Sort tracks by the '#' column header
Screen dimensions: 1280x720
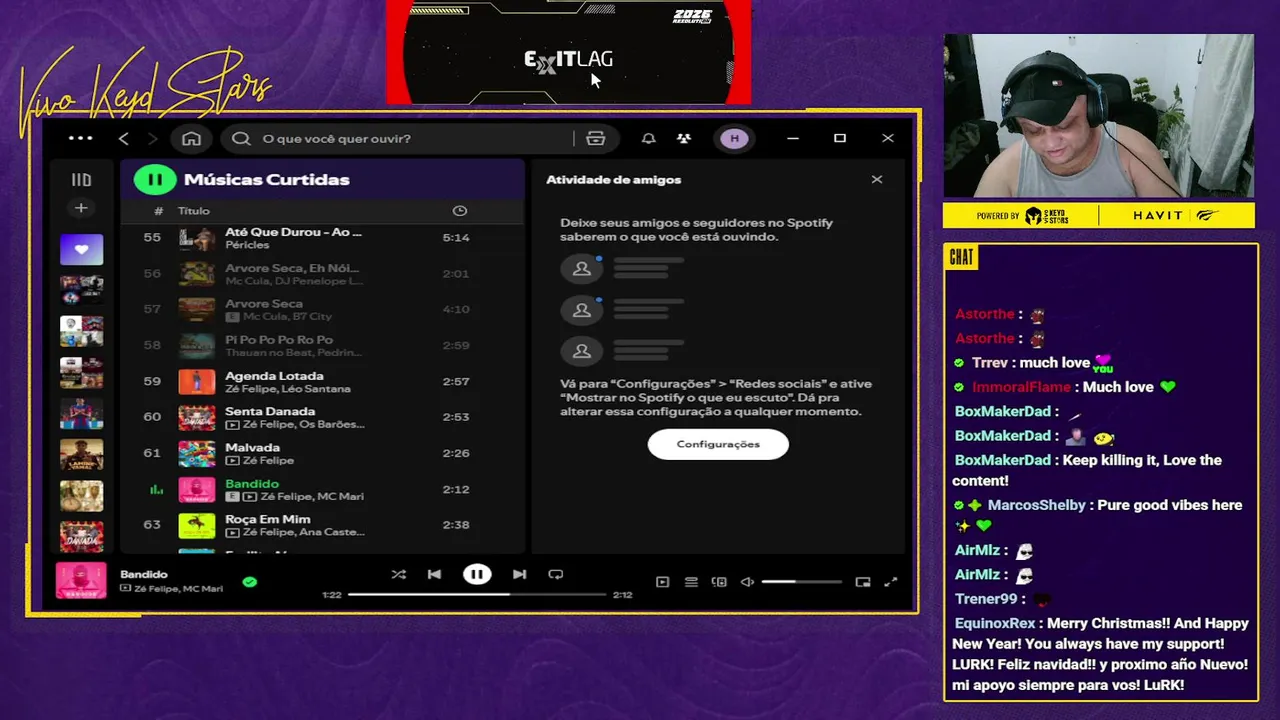[x=158, y=211]
